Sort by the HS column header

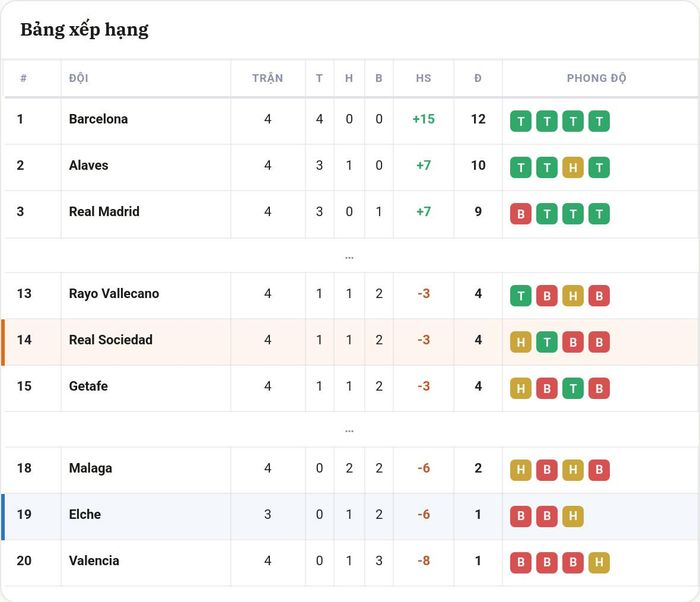424,78
